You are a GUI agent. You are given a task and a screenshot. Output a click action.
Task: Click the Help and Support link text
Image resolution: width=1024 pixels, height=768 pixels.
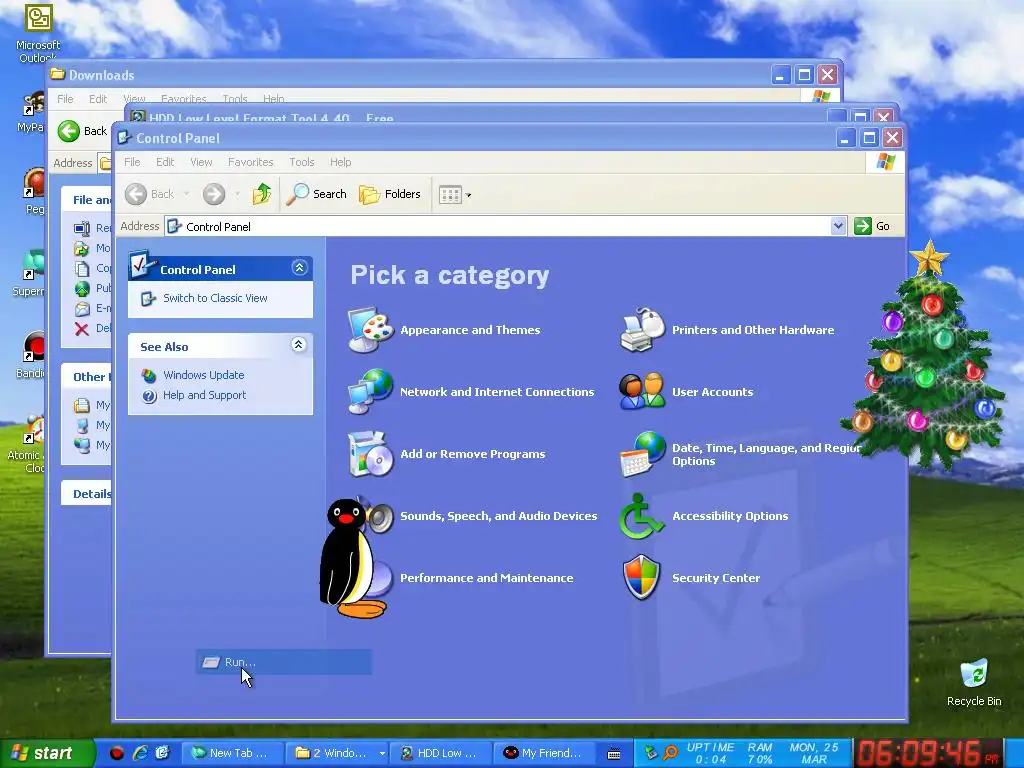pos(204,395)
